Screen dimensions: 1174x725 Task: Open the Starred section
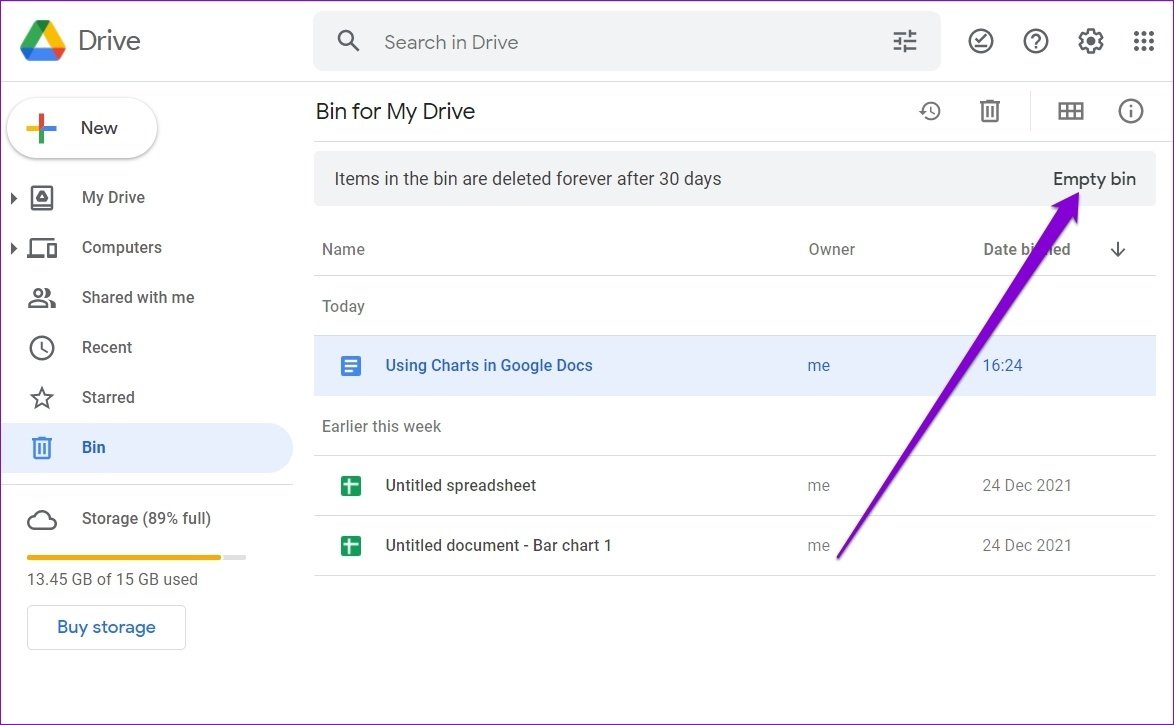coord(108,398)
